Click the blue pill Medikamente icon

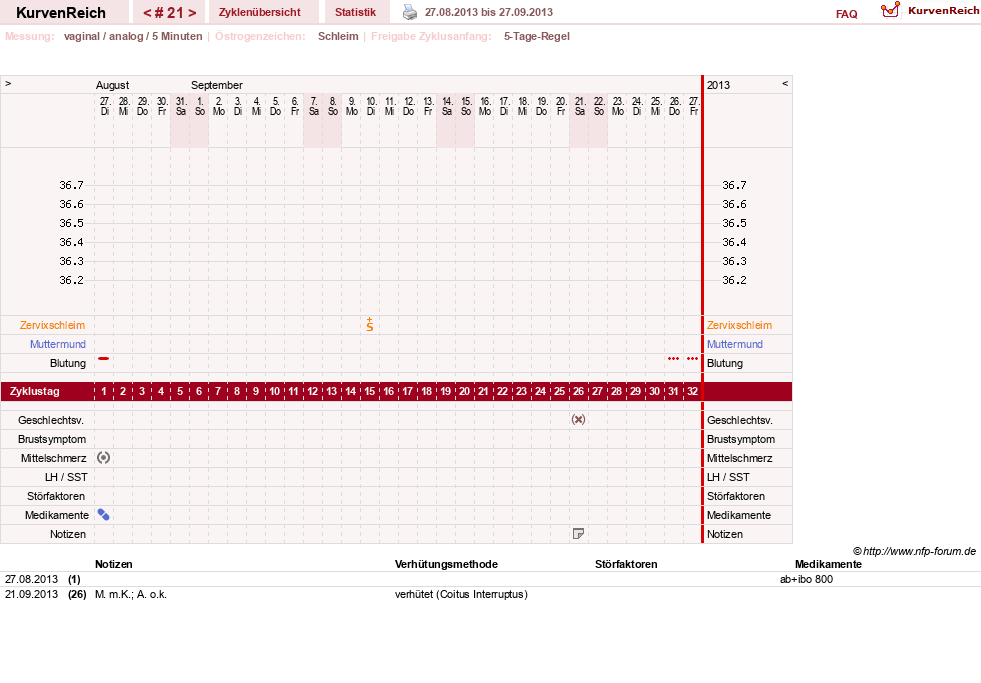pos(103,515)
